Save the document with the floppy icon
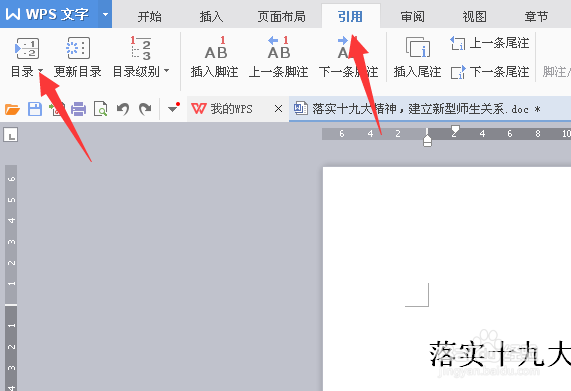Screen dimensions: 571x391 (35, 109)
